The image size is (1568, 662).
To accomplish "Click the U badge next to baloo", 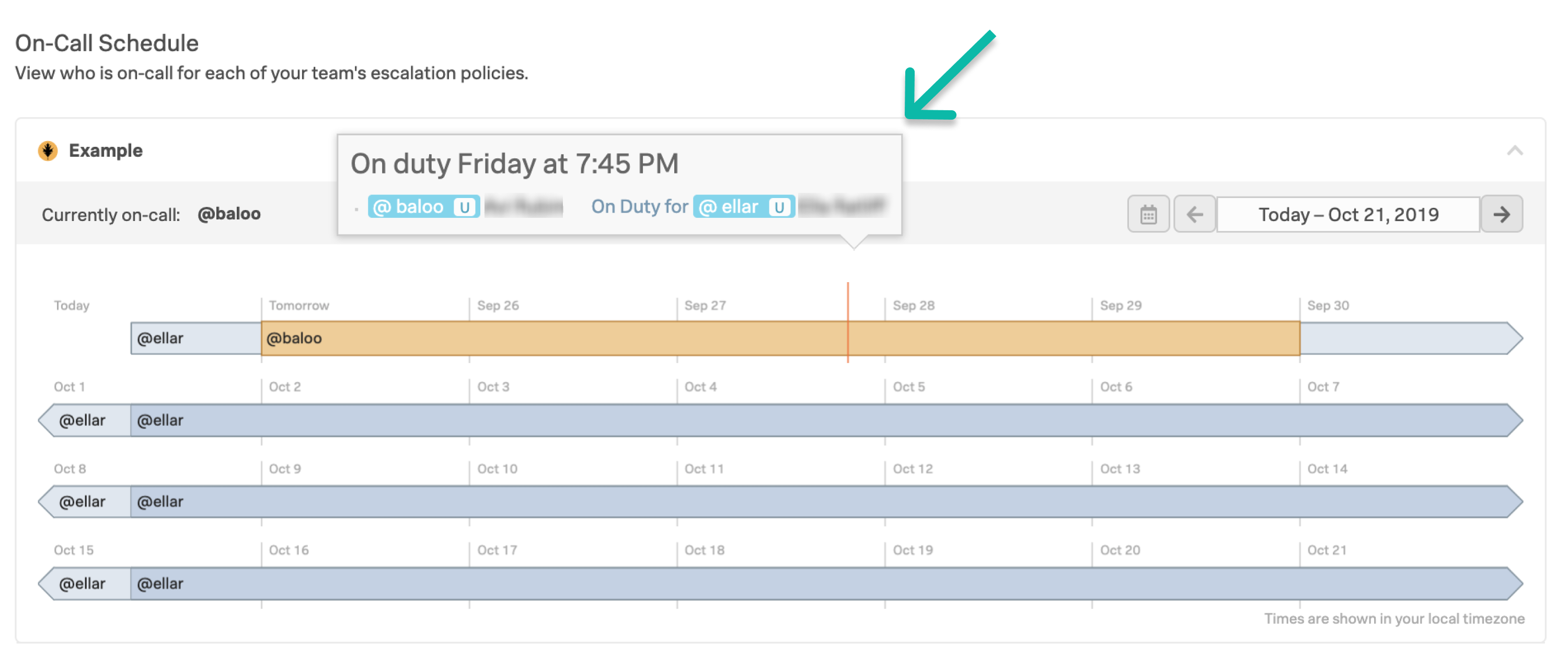I will (x=465, y=207).
